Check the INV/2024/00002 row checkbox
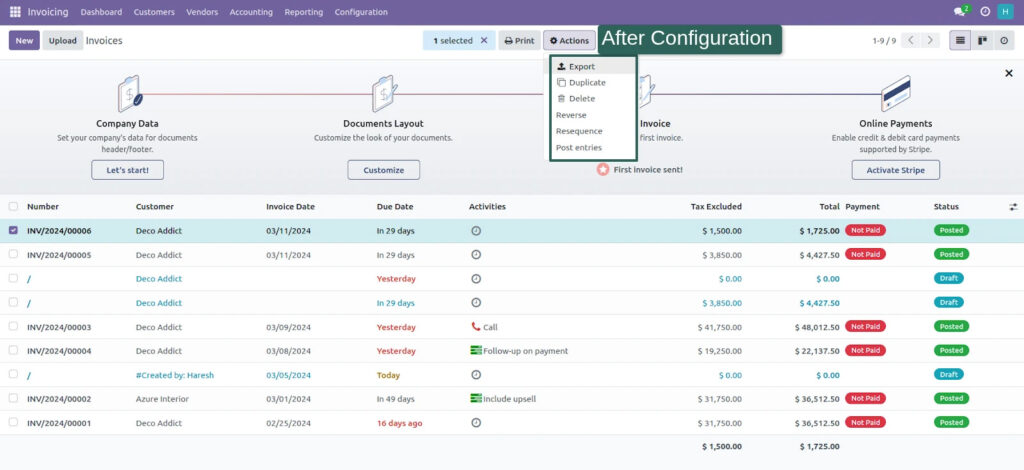This screenshot has height=470, width=1024. tap(13, 399)
